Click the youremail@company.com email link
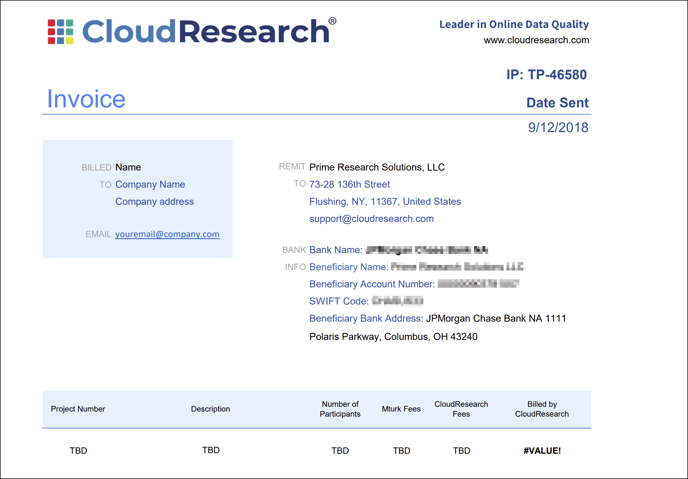The height and width of the screenshot is (479, 688). click(167, 234)
